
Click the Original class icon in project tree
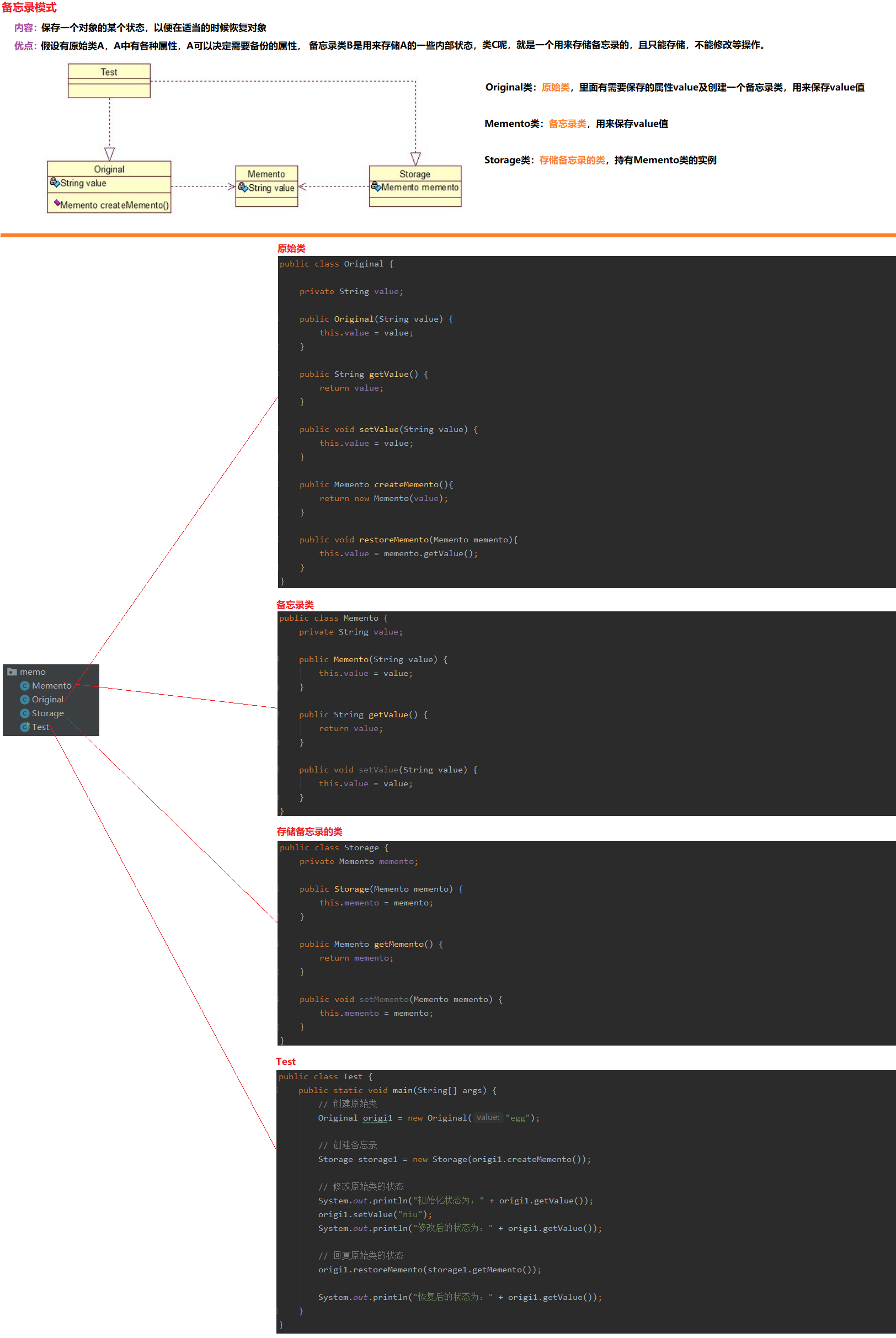pyautogui.click(x=25, y=699)
